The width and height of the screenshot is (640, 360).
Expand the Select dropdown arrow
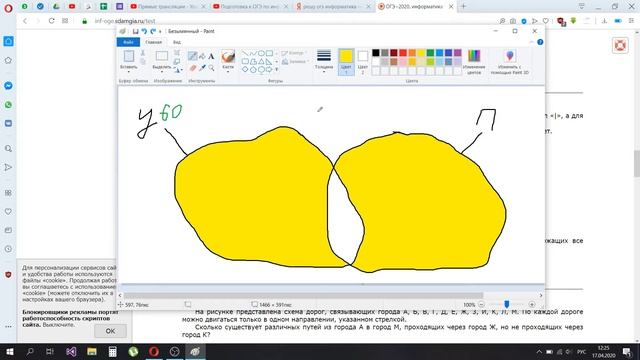162,72
